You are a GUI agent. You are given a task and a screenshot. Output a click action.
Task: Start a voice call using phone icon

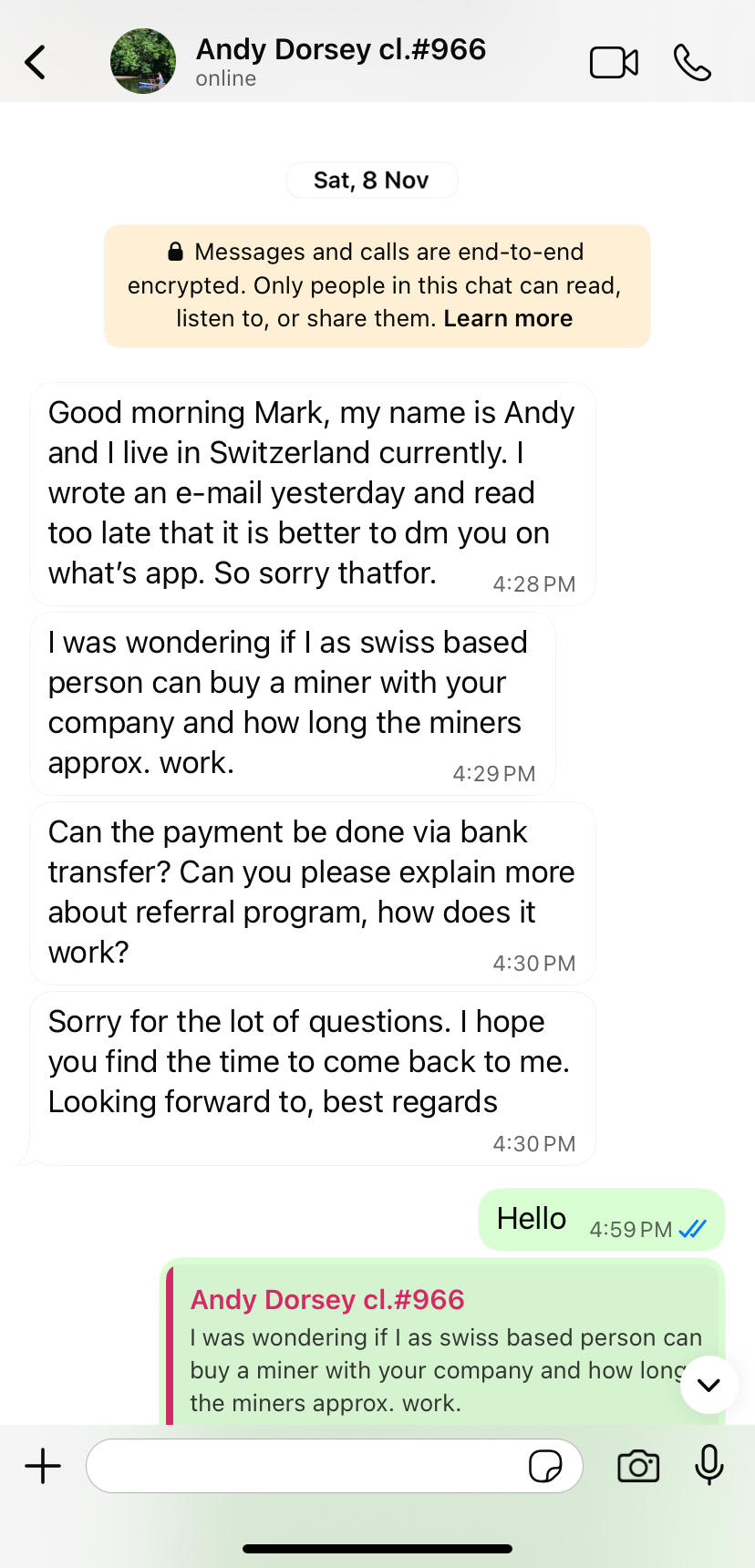pyautogui.click(x=692, y=62)
